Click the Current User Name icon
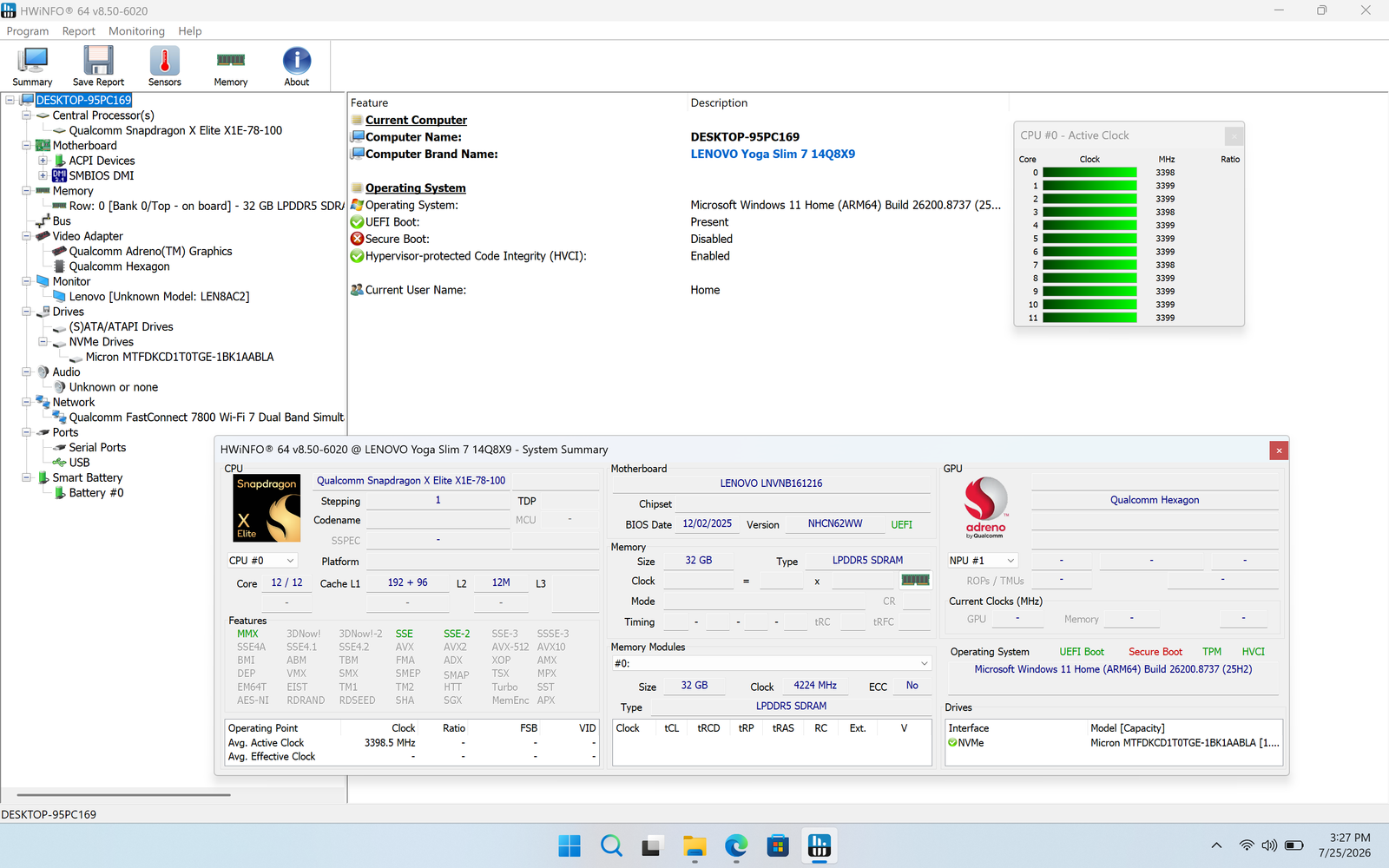 click(x=357, y=290)
